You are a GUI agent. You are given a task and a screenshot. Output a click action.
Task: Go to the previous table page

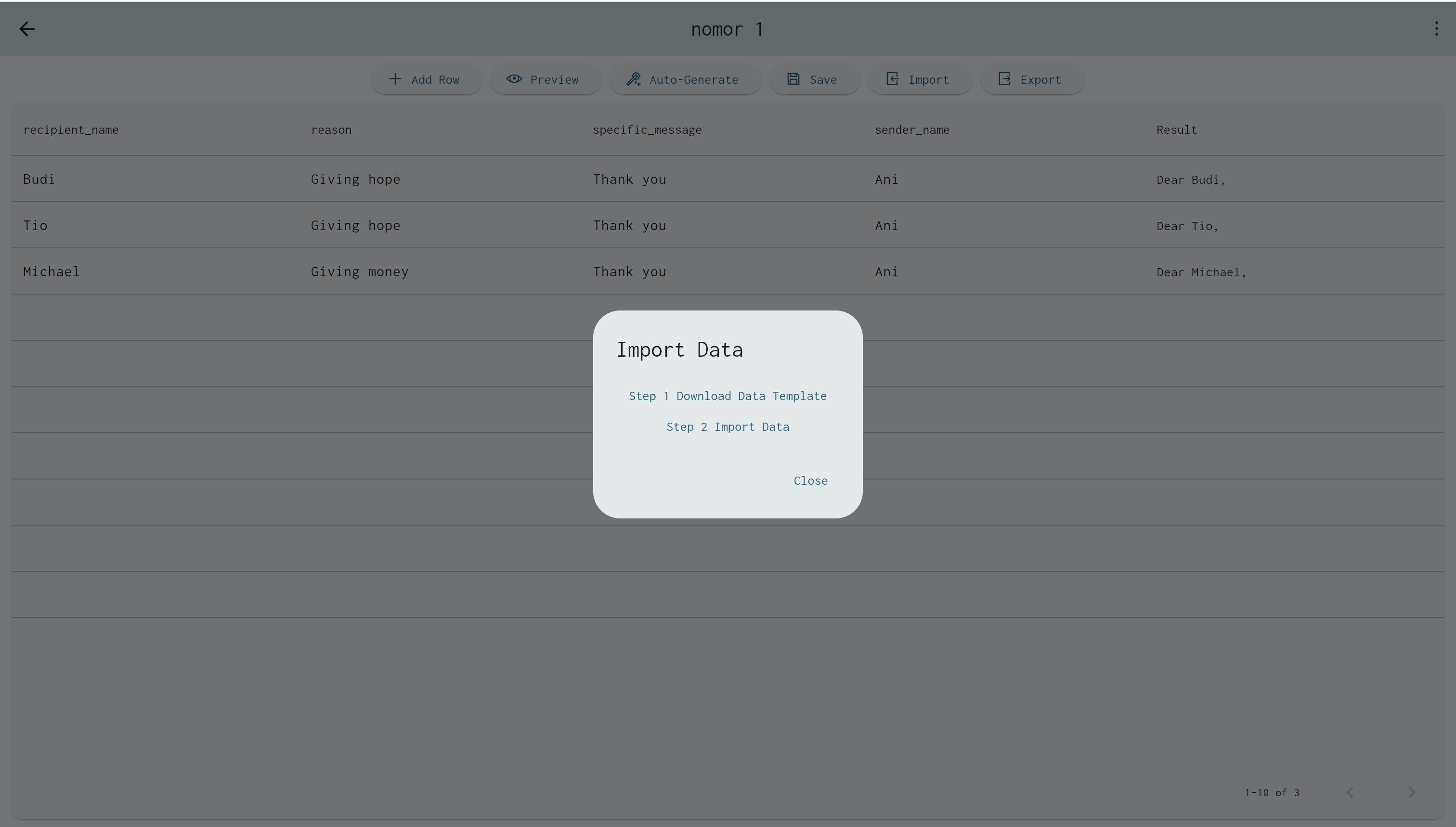click(x=1350, y=792)
